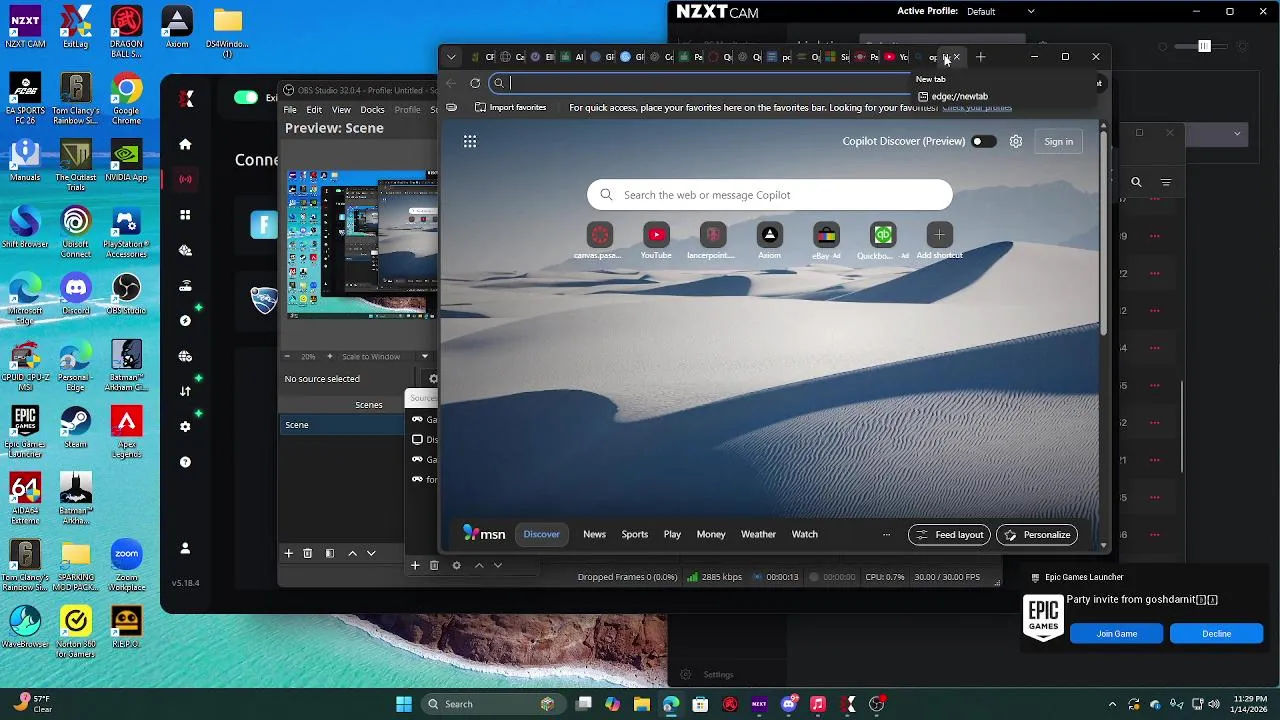The width and height of the screenshot is (1280, 720).
Task: Open filter icon in NZXT CAM panel
Action: (1166, 182)
